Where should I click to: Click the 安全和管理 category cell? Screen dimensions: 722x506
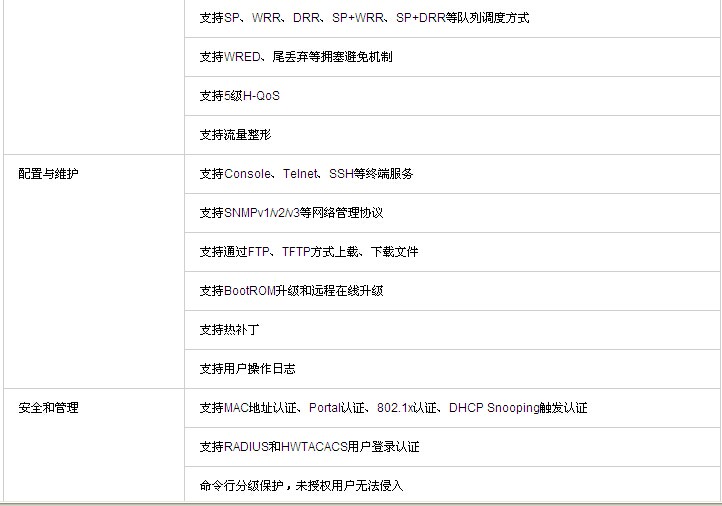point(48,408)
